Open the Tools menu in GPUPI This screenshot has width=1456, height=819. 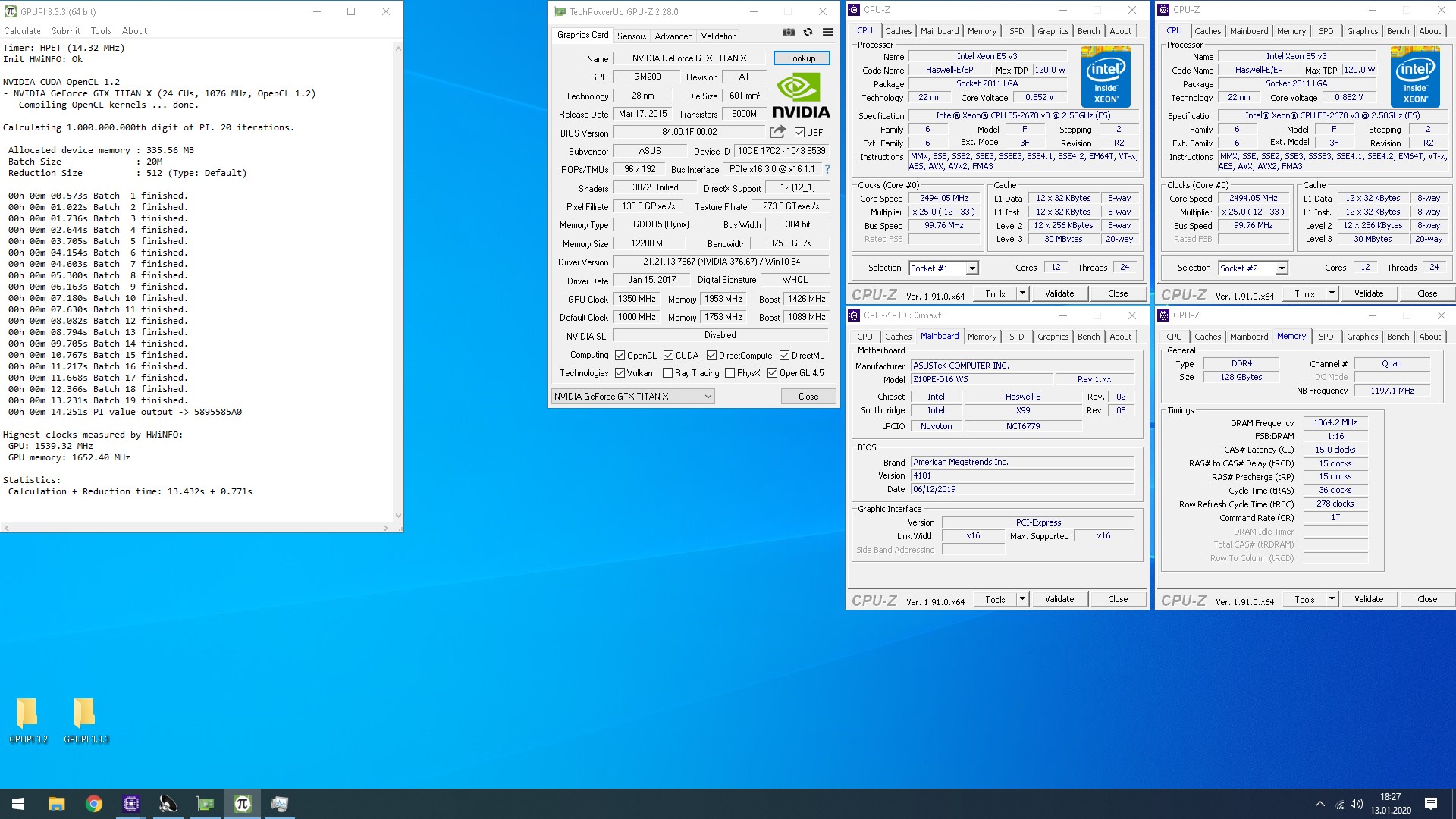pos(101,31)
